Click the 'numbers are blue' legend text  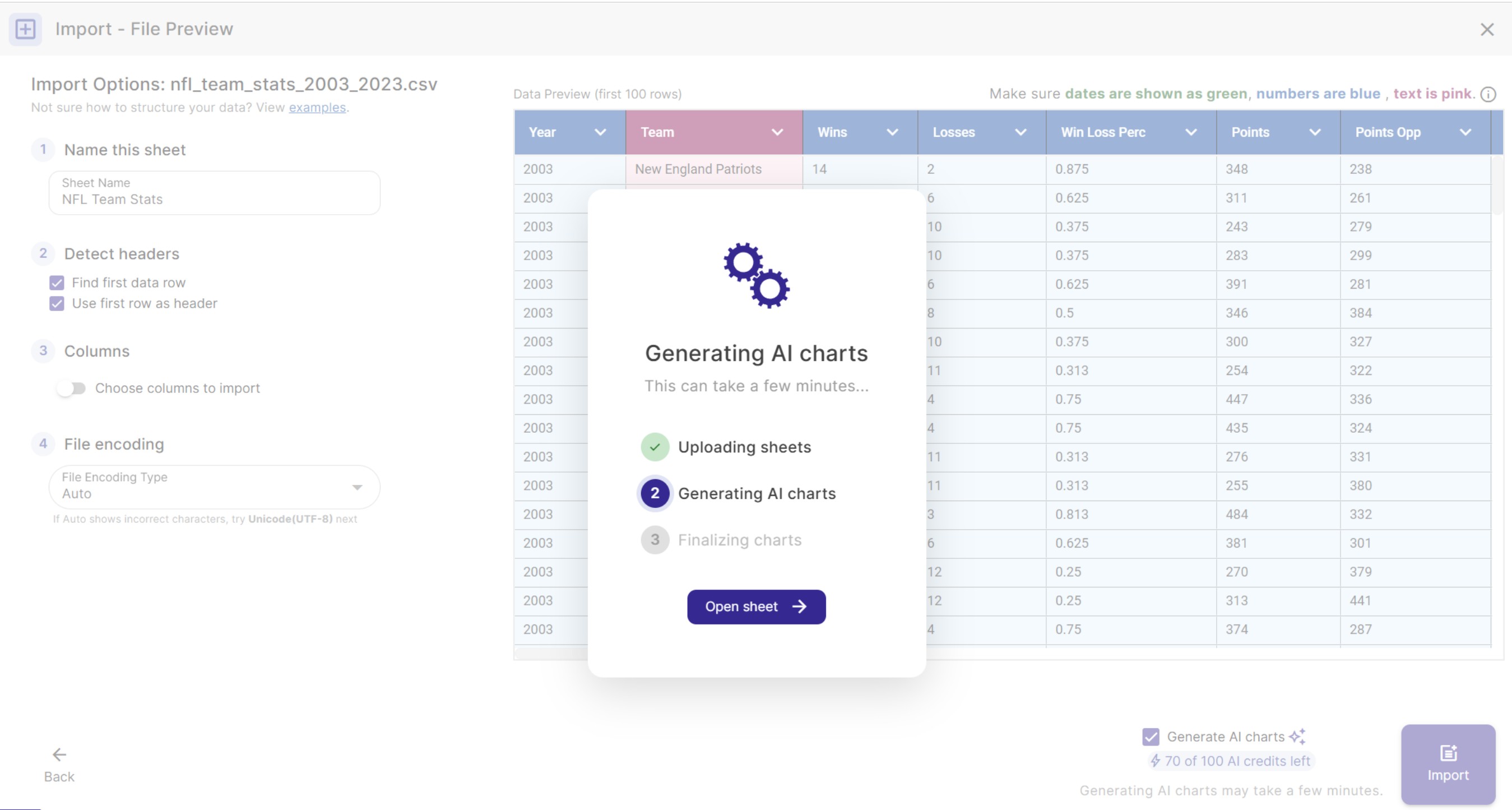[1318, 94]
